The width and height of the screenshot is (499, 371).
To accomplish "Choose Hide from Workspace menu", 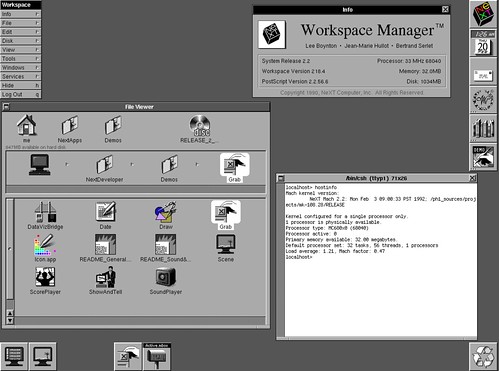I will pos(21,85).
